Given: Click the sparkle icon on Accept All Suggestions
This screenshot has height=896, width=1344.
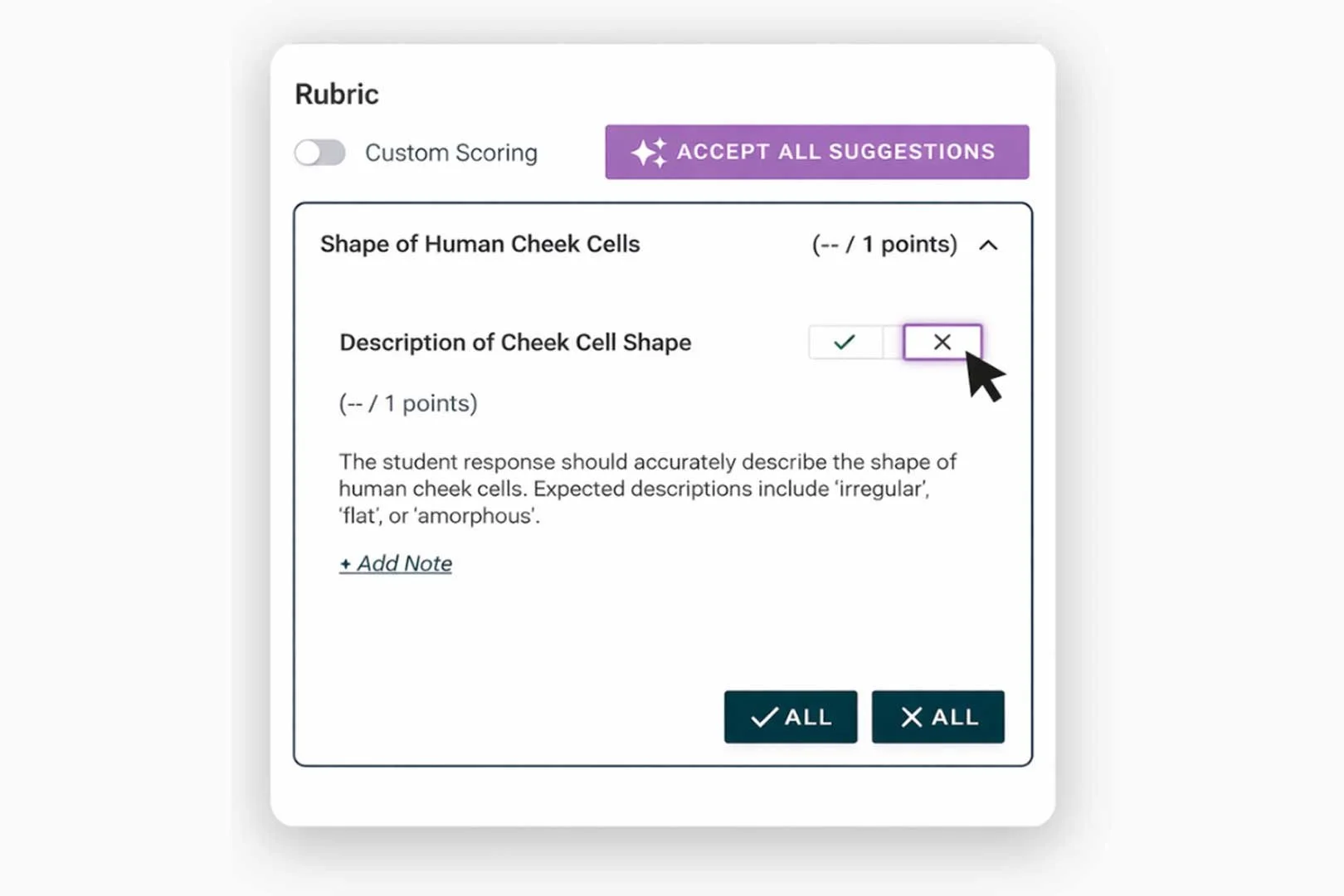Looking at the screenshot, I should (648, 153).
